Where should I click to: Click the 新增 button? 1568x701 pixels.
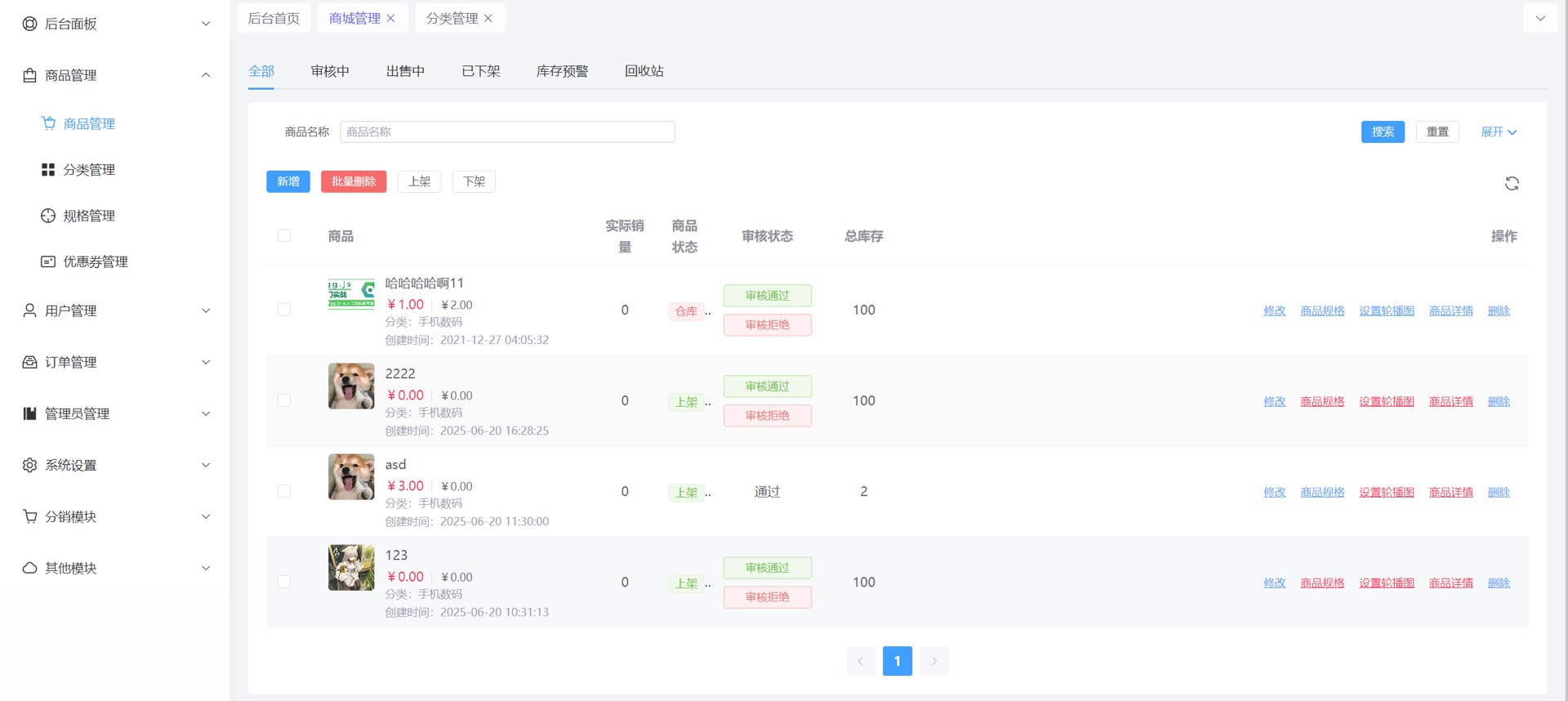coord(288,181)
